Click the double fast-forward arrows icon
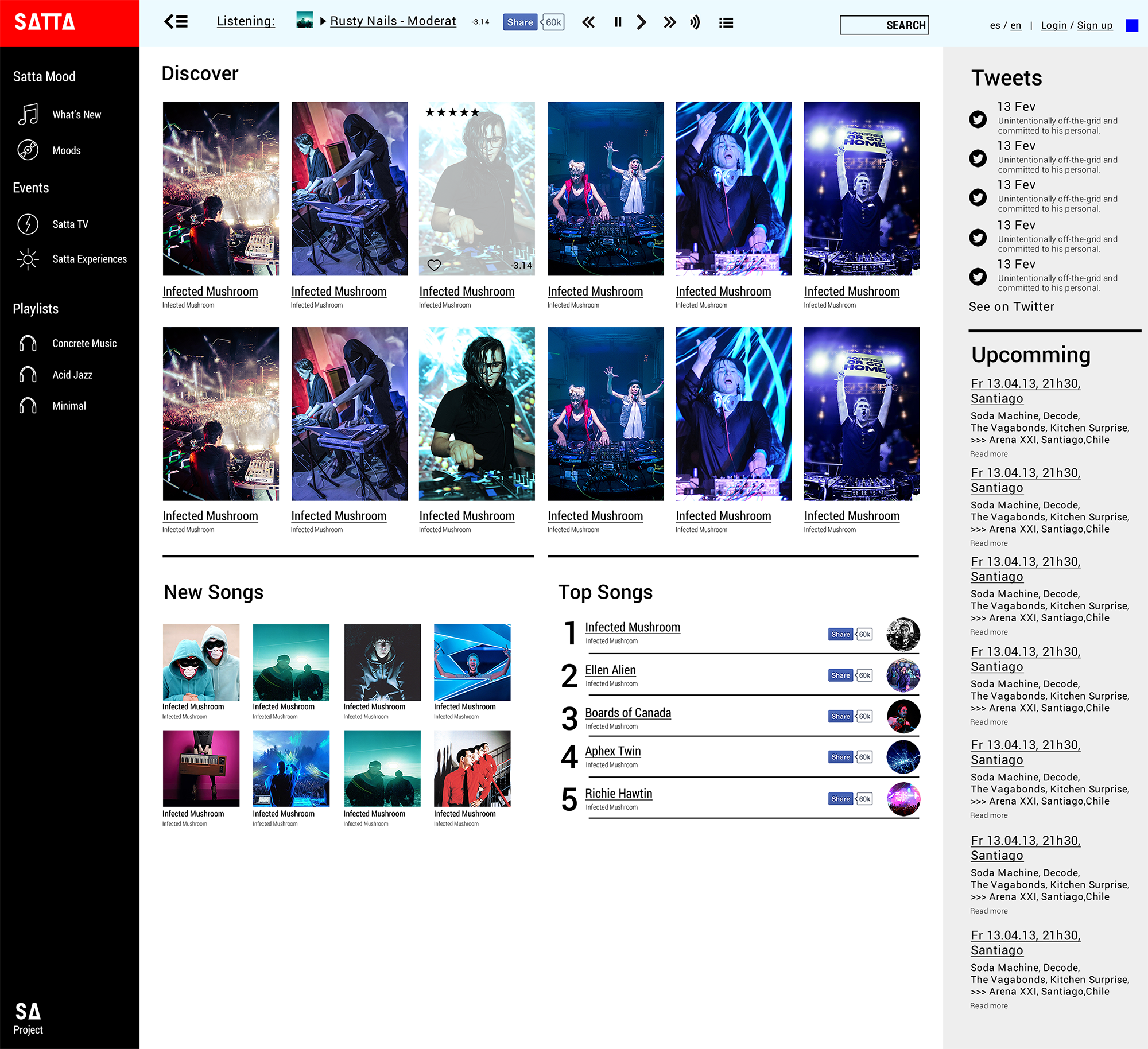 [x=669, y=22]
